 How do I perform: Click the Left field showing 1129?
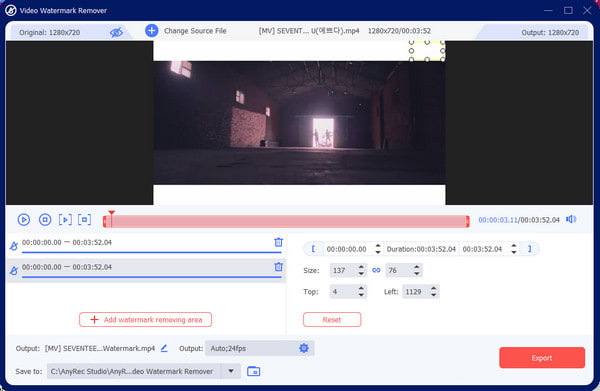tap(416, 292)
